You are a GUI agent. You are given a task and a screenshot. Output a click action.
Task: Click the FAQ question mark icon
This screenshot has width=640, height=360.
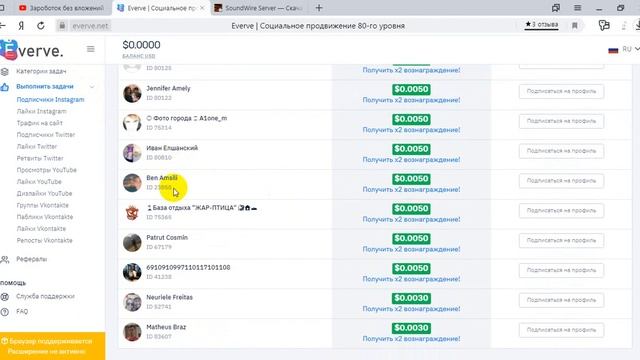pos(5,312)
